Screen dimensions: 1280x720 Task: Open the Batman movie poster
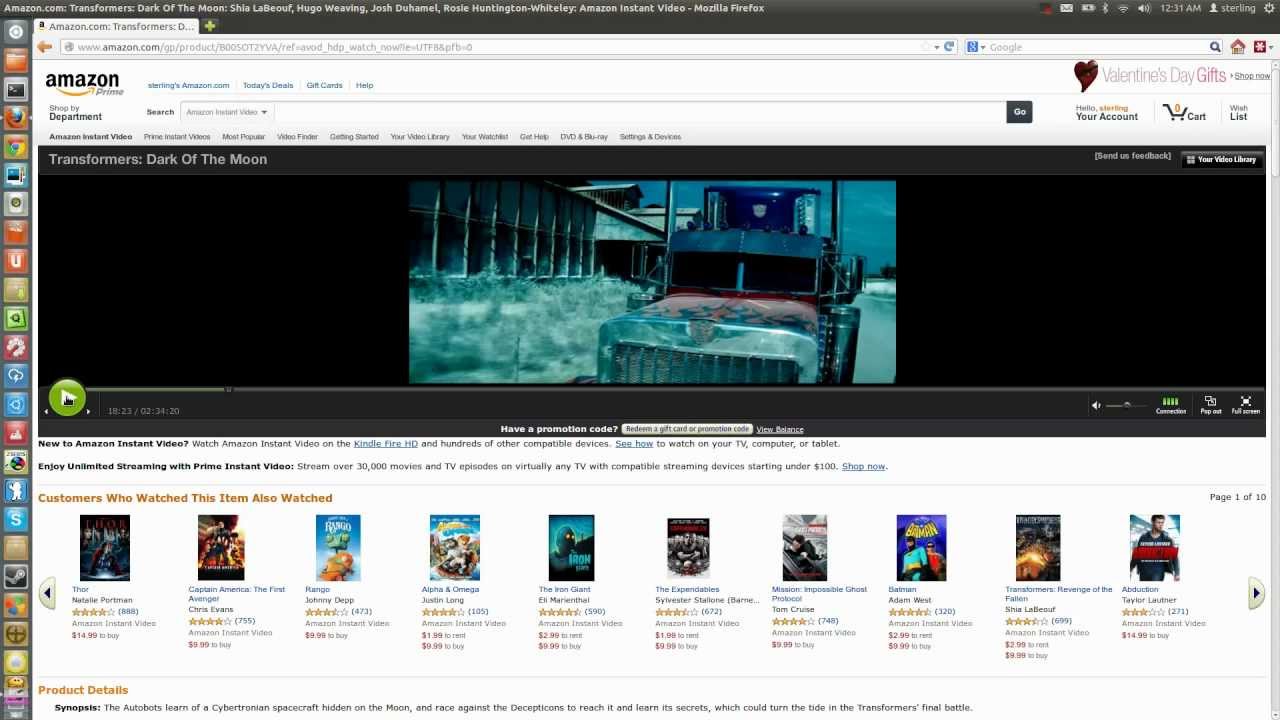(921, 548)
